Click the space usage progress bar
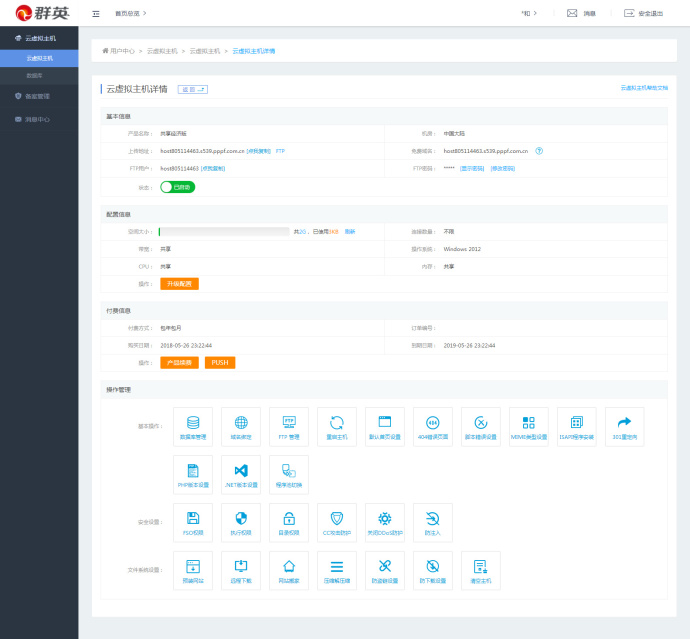This screenshot has width=690, height=639. (x=224, y=231)
